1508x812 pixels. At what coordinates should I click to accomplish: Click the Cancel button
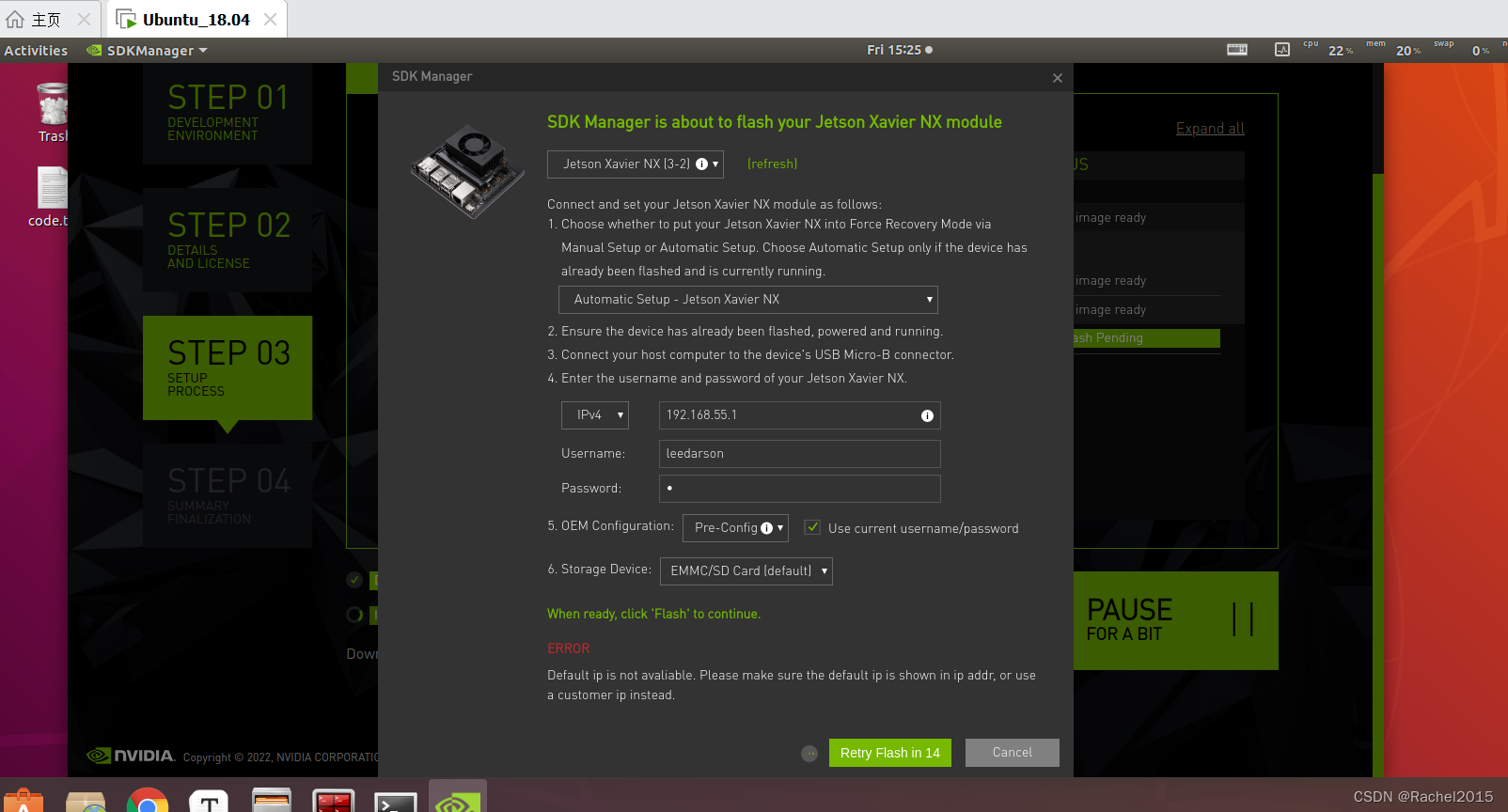[1013, 753]
